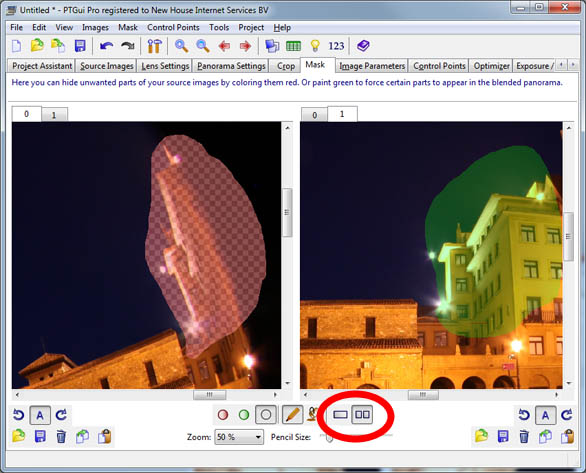Click the zoom in magnifier icon

[181, 46]
